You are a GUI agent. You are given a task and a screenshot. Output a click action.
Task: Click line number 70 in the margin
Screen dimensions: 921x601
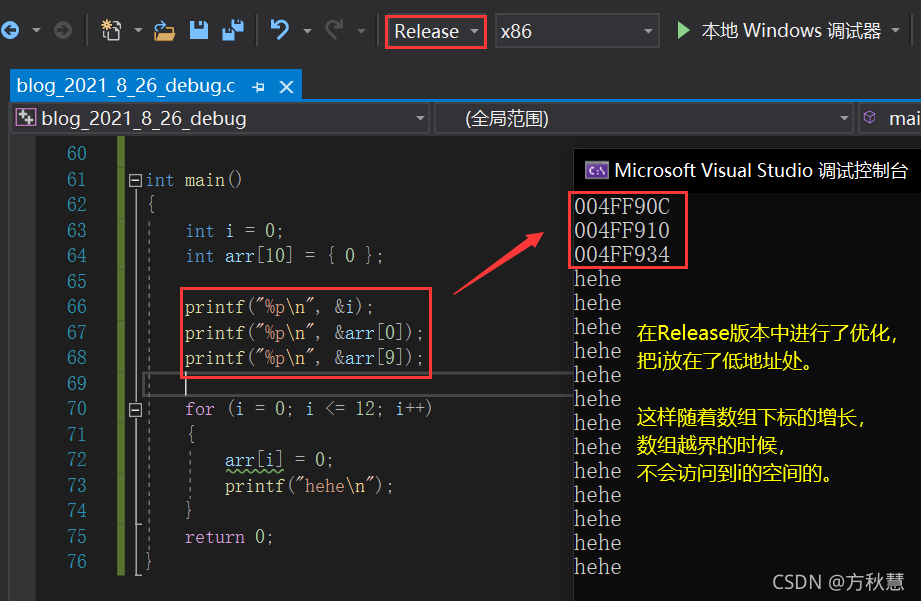pyautogui.click(x=76, y=408)
